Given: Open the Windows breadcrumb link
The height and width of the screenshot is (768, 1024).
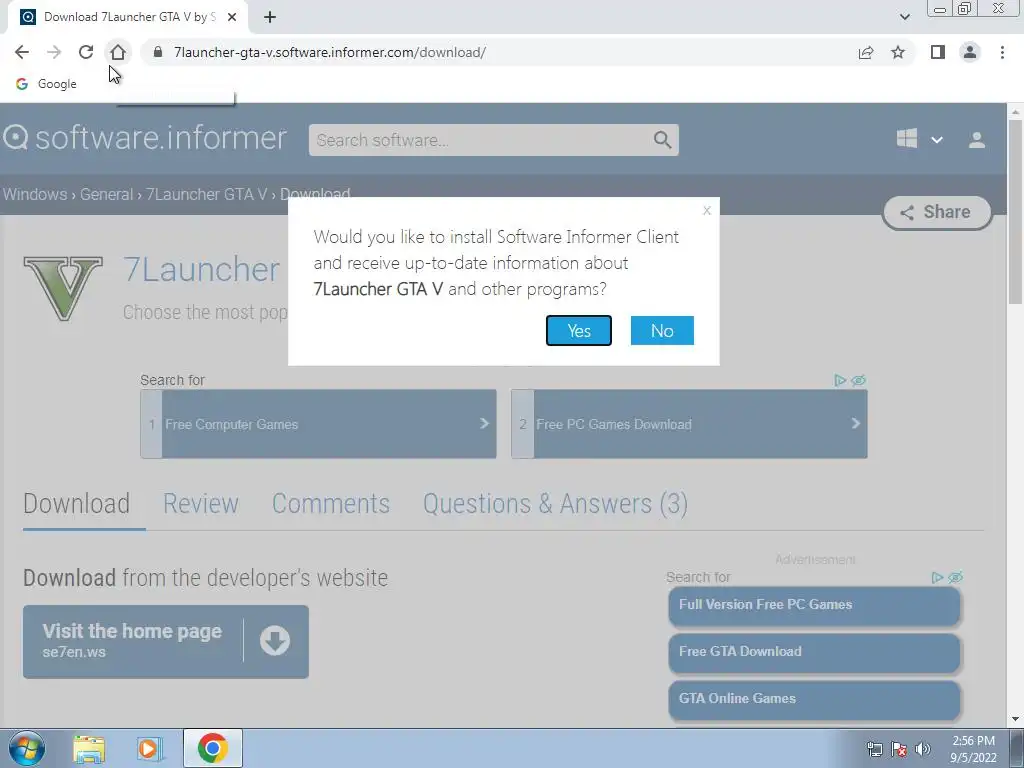Looking at the screenshot, I should click(x=35, y=194).
